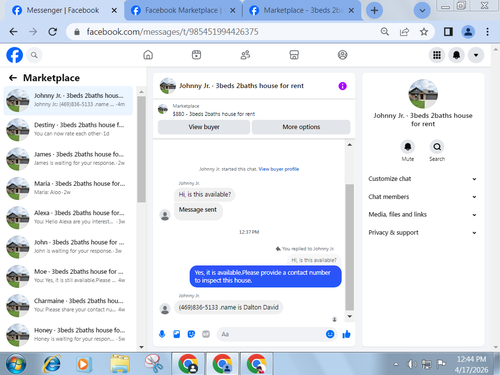Click the Hi, is this available? message
Screen dimensions: 500x375
(205, 194)
